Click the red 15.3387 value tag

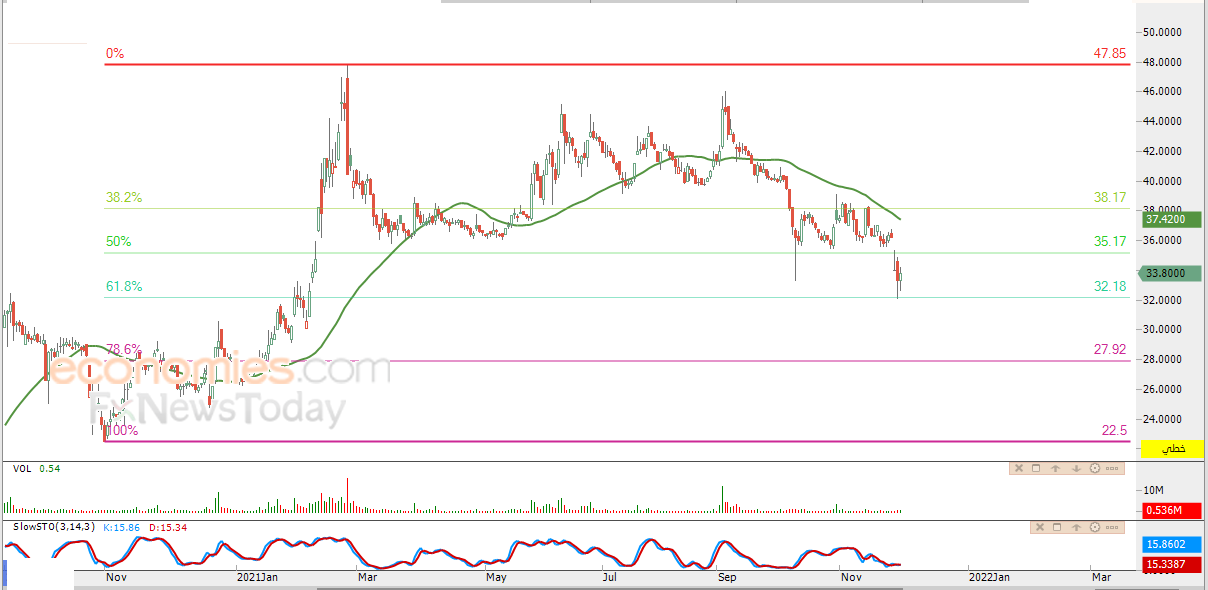click(x=1170, y=565)
